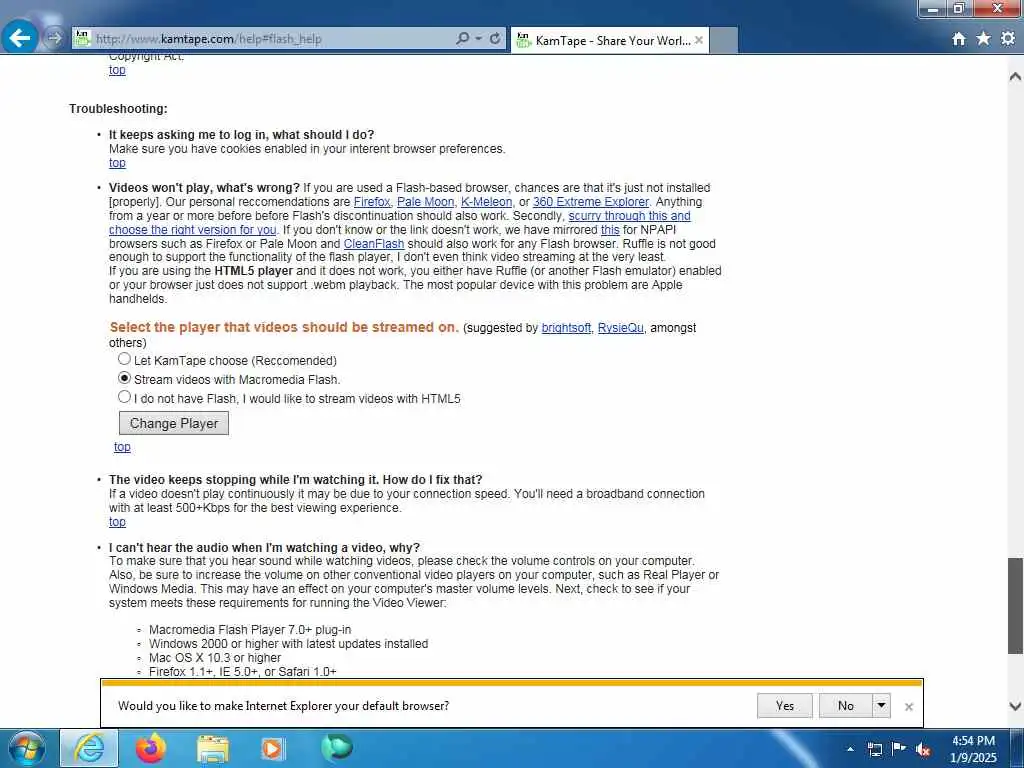The height and width of the screenshot is (768, 1024).
Task: Open the Windows Start orb
Action: pos(26,748)
